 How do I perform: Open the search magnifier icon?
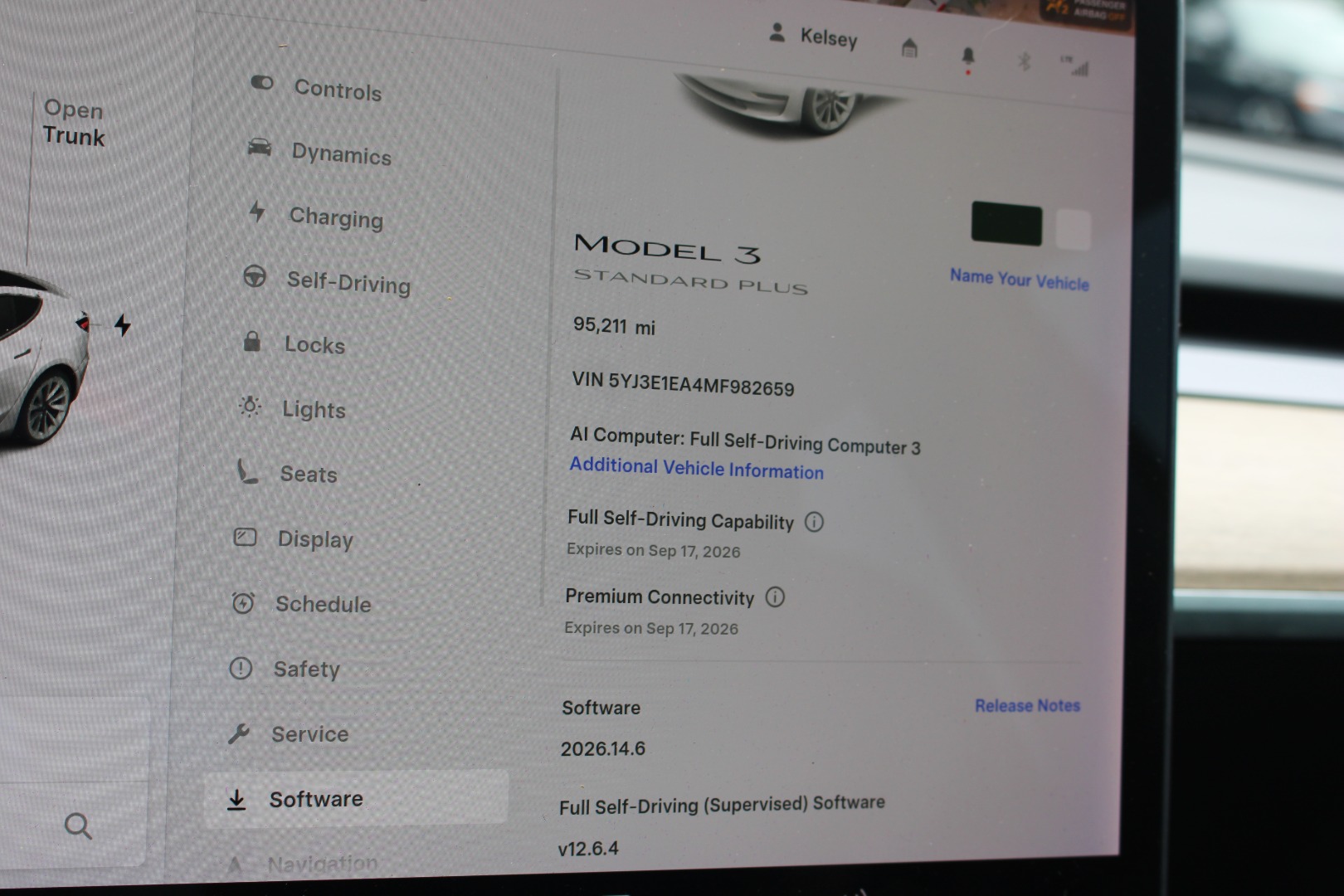coord(78,825)
